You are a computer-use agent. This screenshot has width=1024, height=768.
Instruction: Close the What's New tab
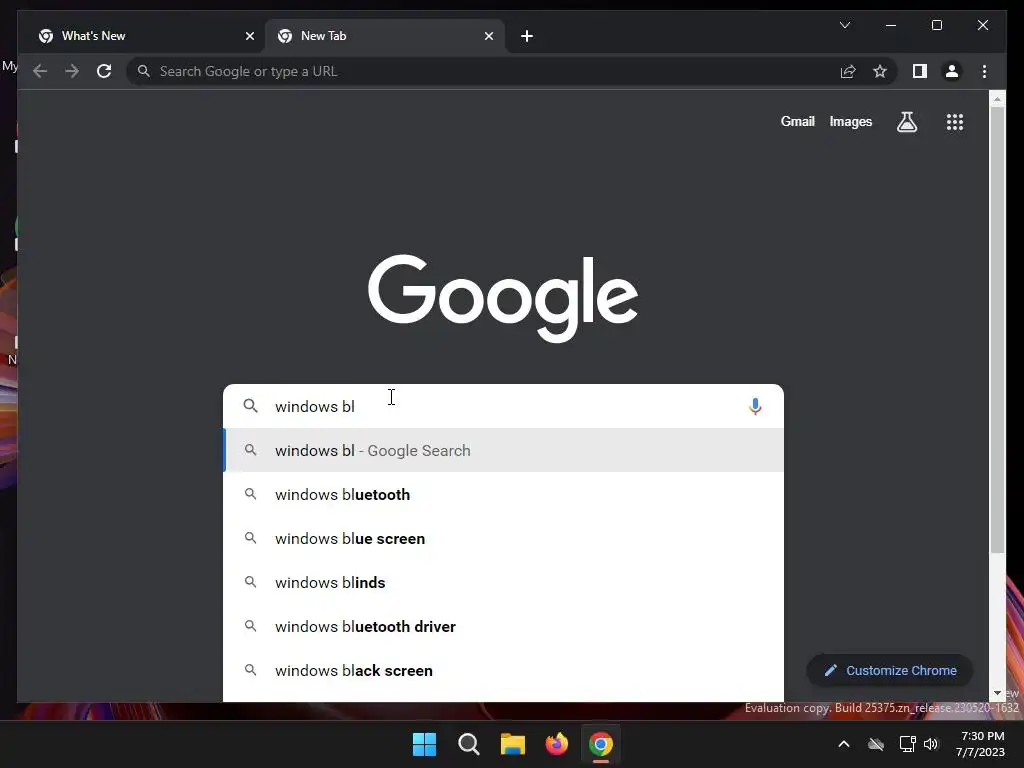click(249, 36)
